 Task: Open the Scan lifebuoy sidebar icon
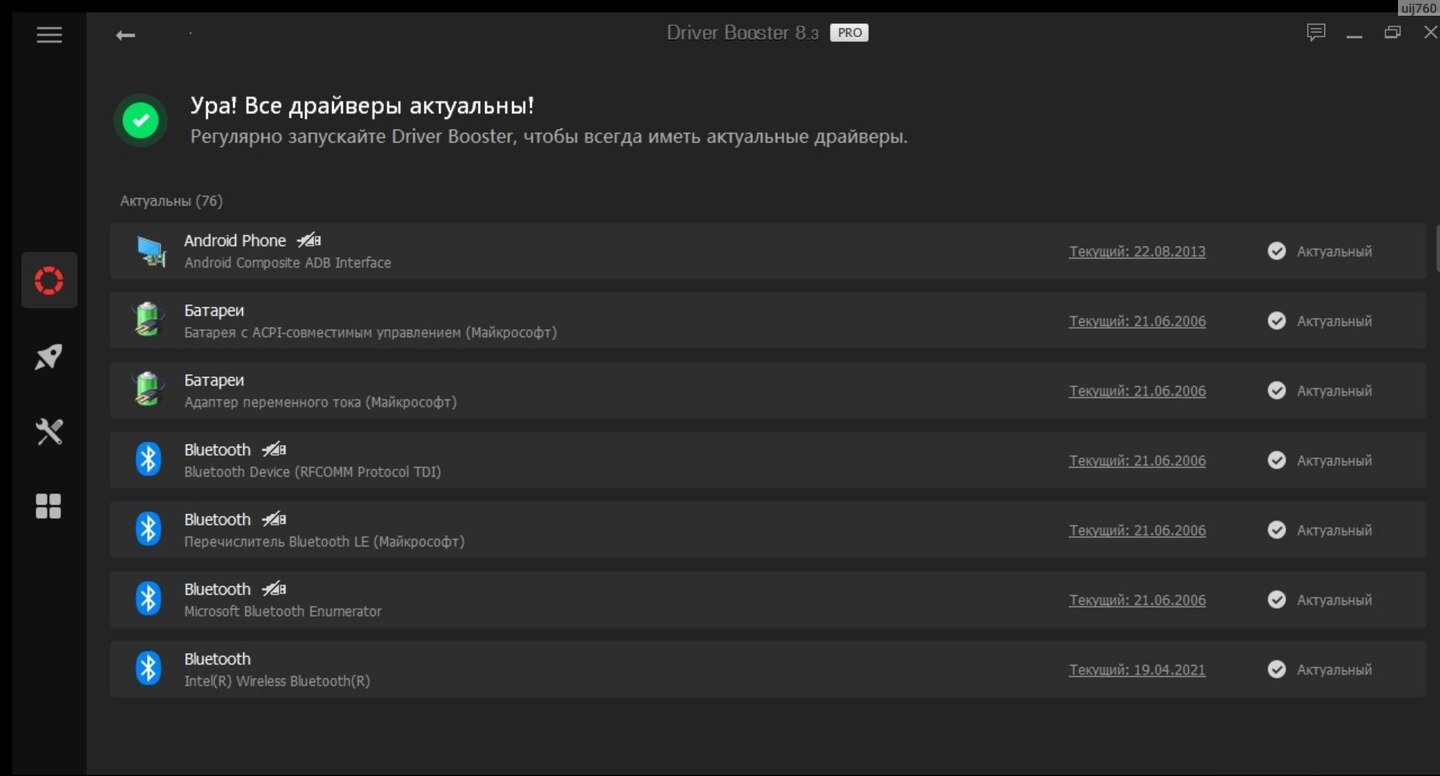tap(49, 280)
